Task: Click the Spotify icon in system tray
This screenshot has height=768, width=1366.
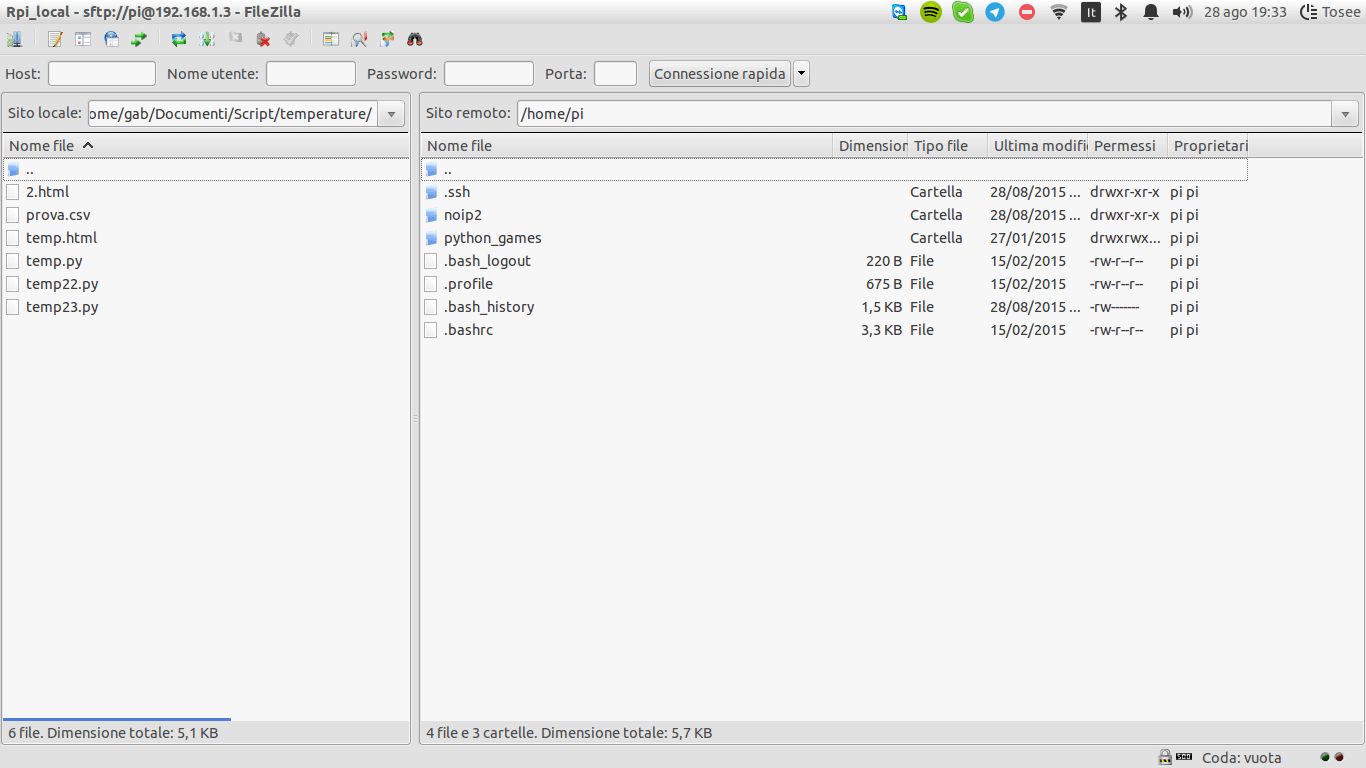Action: (x=931, y=12)
